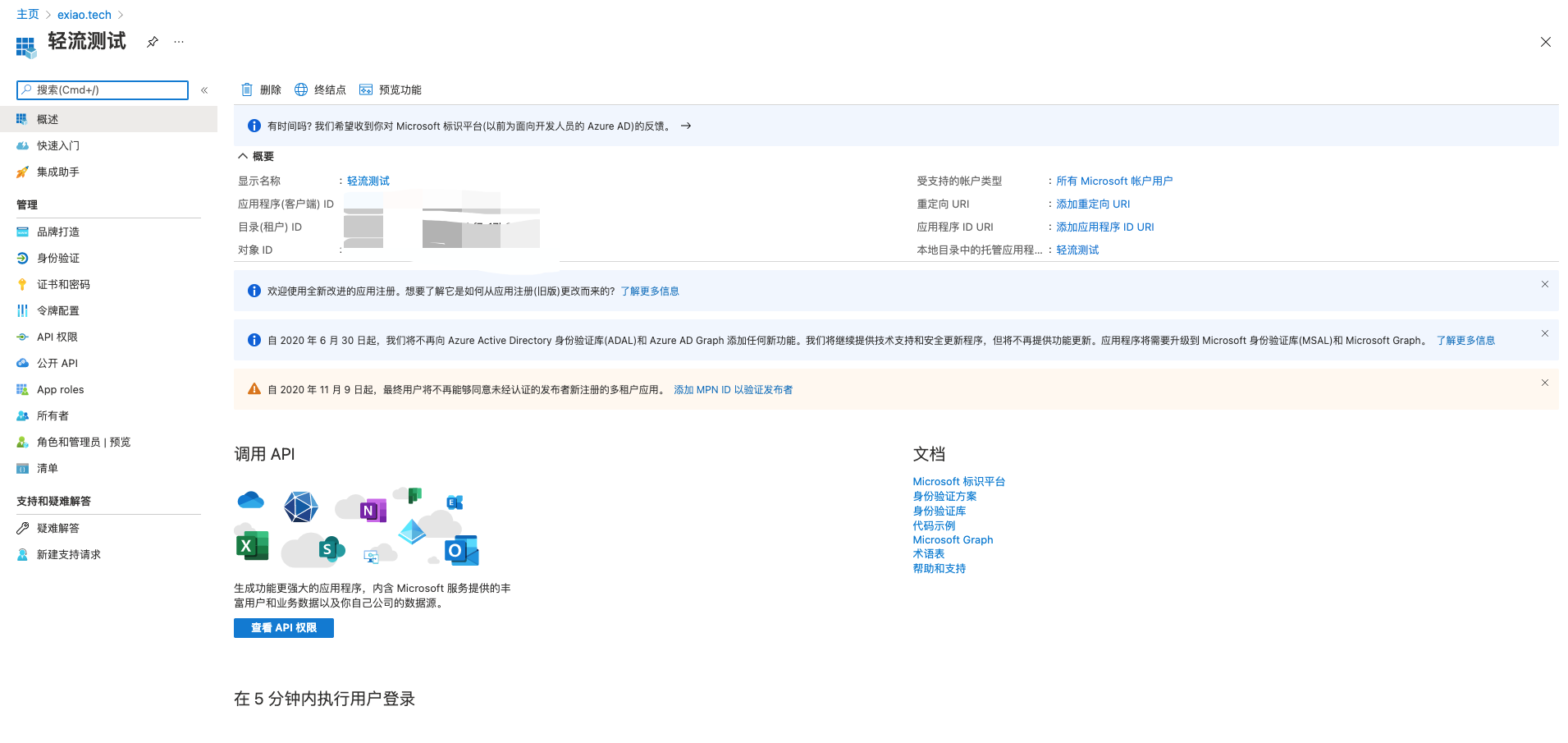The width and height of the screenshot is (1568, 743).
Task: Open the Microsoft Graph doc link
Action: [x=953, y=539]
